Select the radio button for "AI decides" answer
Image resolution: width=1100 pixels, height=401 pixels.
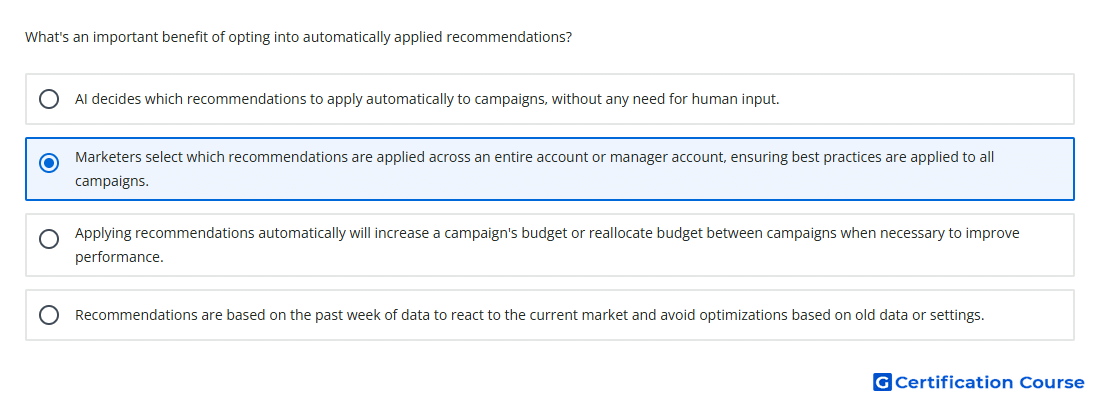pyautogui.click(x=49, y=99)
